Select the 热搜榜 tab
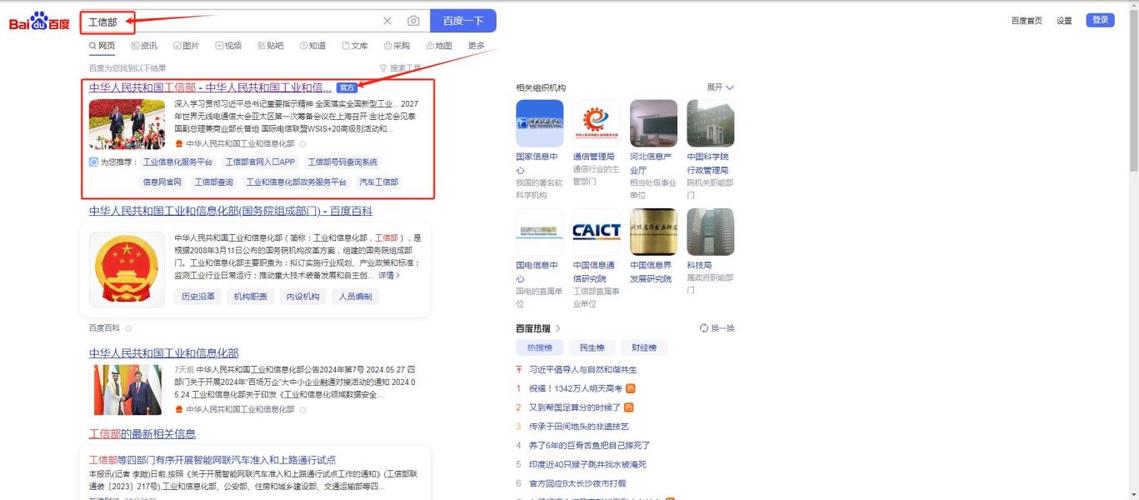 click(540, 348)
